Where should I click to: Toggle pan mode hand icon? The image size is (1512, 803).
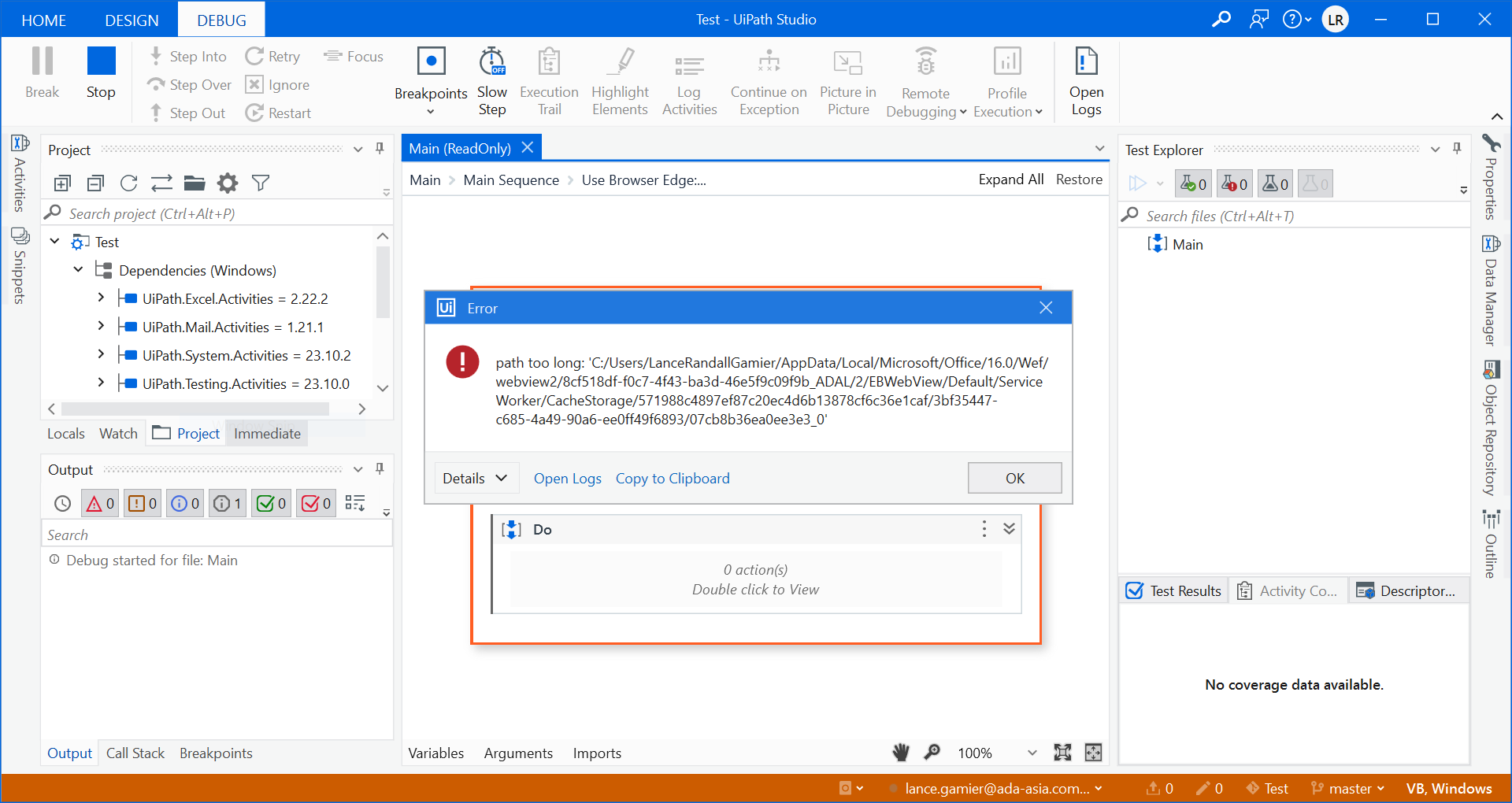902,753
